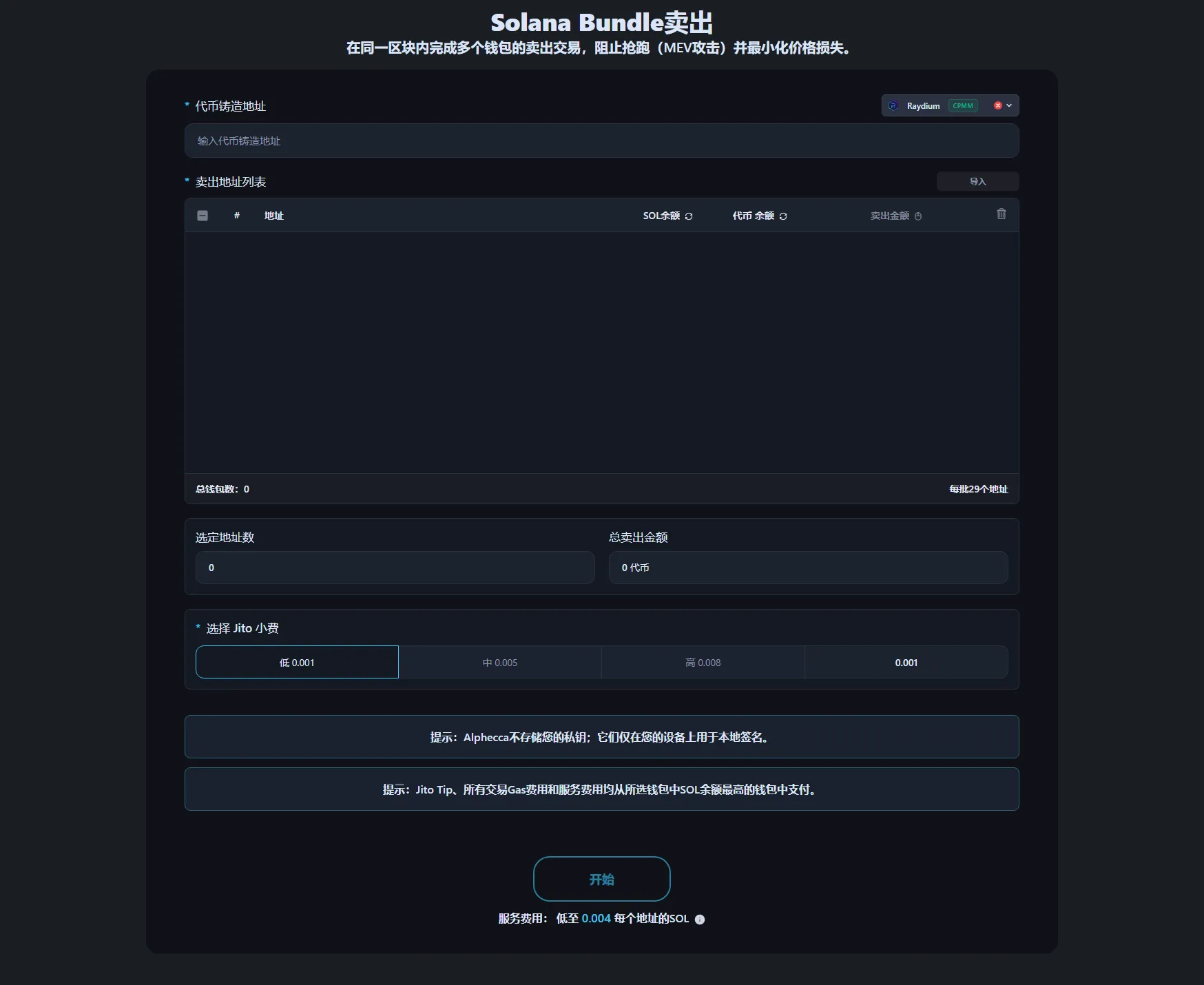Click the red X icon in DEX selector
Image resolution: width=1204 pixels, height=985 pixels.
click(998, 105)
